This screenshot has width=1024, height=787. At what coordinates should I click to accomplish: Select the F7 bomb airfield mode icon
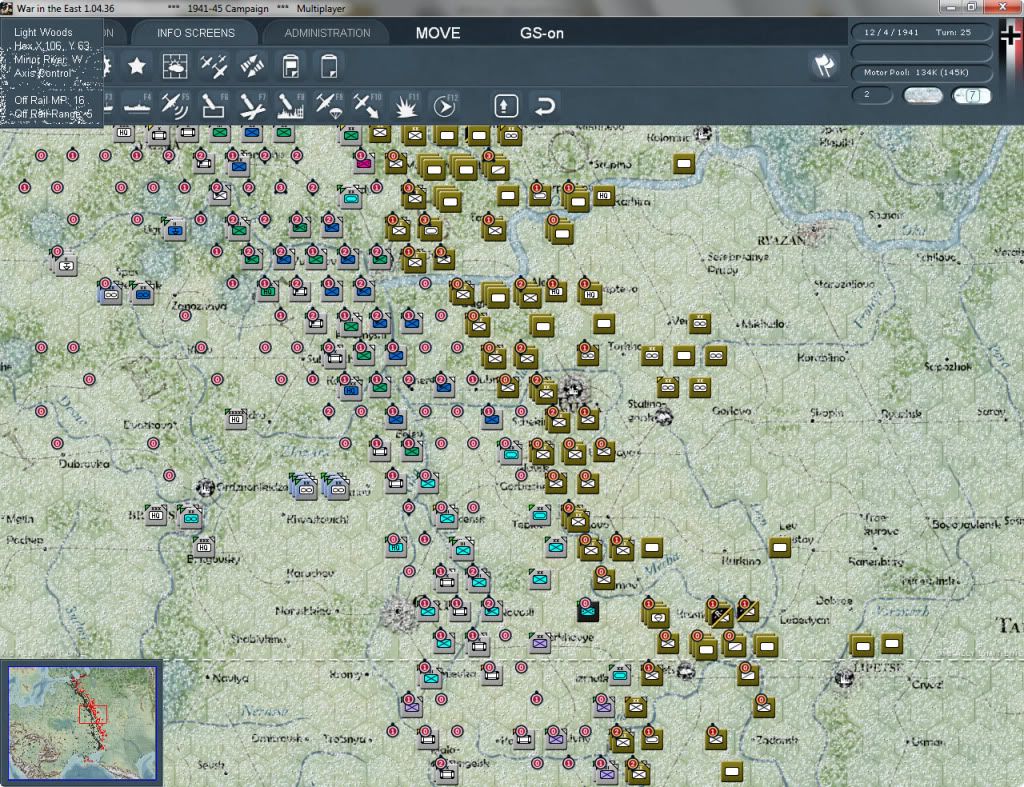[252, 106]
